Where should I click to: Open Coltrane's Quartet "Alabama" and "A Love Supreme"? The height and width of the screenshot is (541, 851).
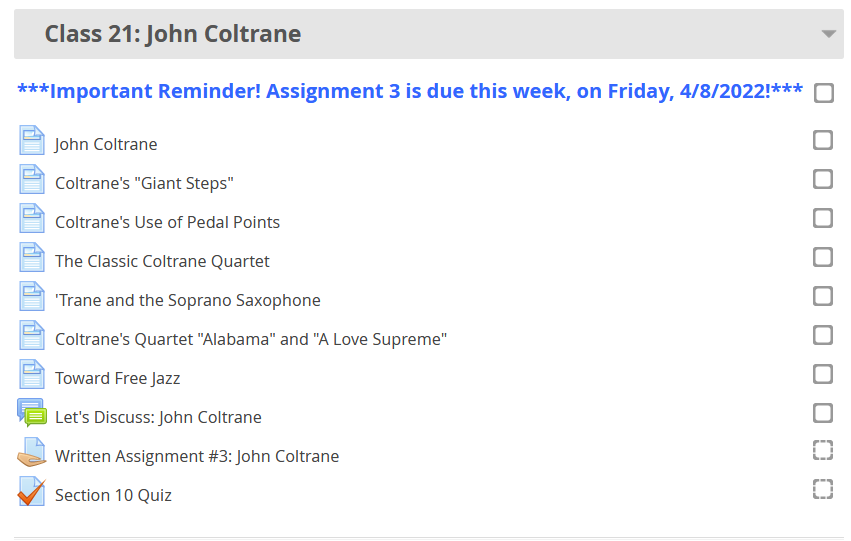coord(251,339)
